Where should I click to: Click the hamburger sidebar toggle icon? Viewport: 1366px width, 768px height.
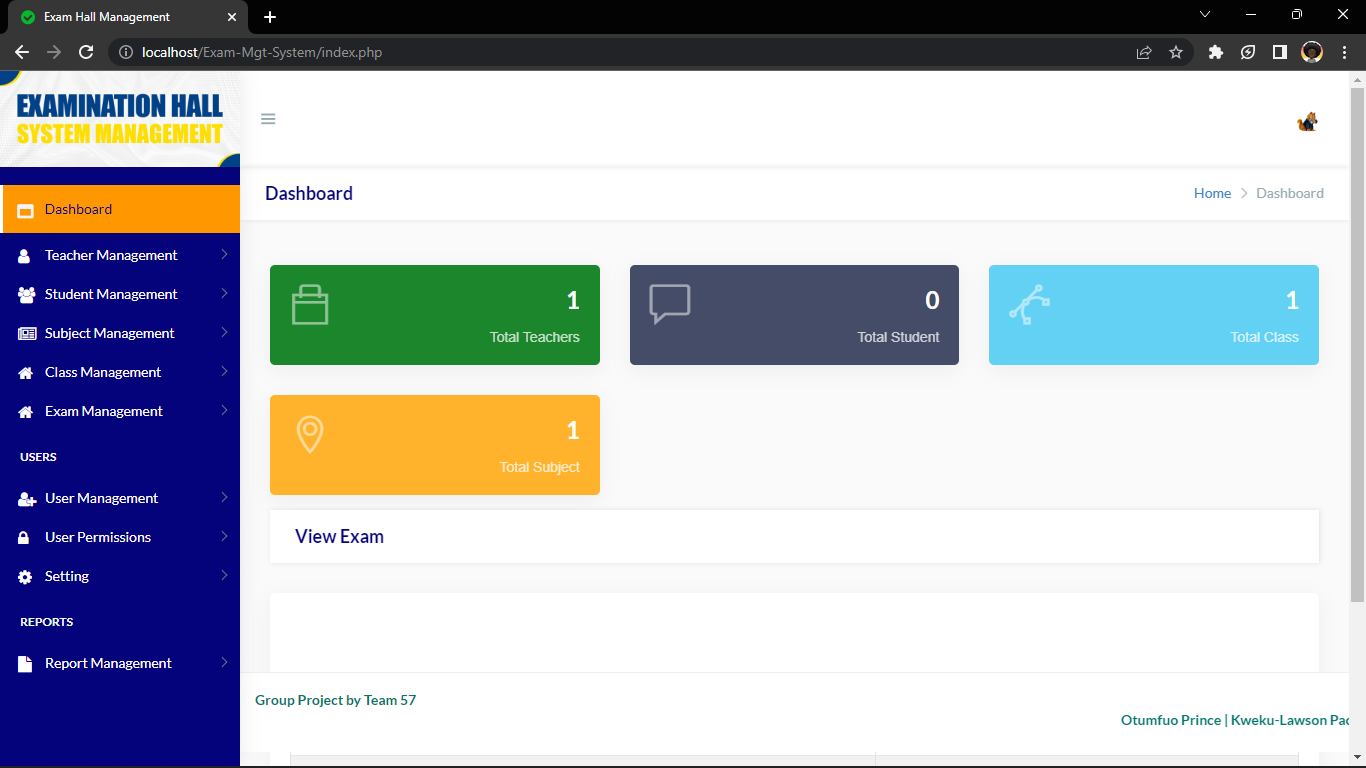coord(268,118)
